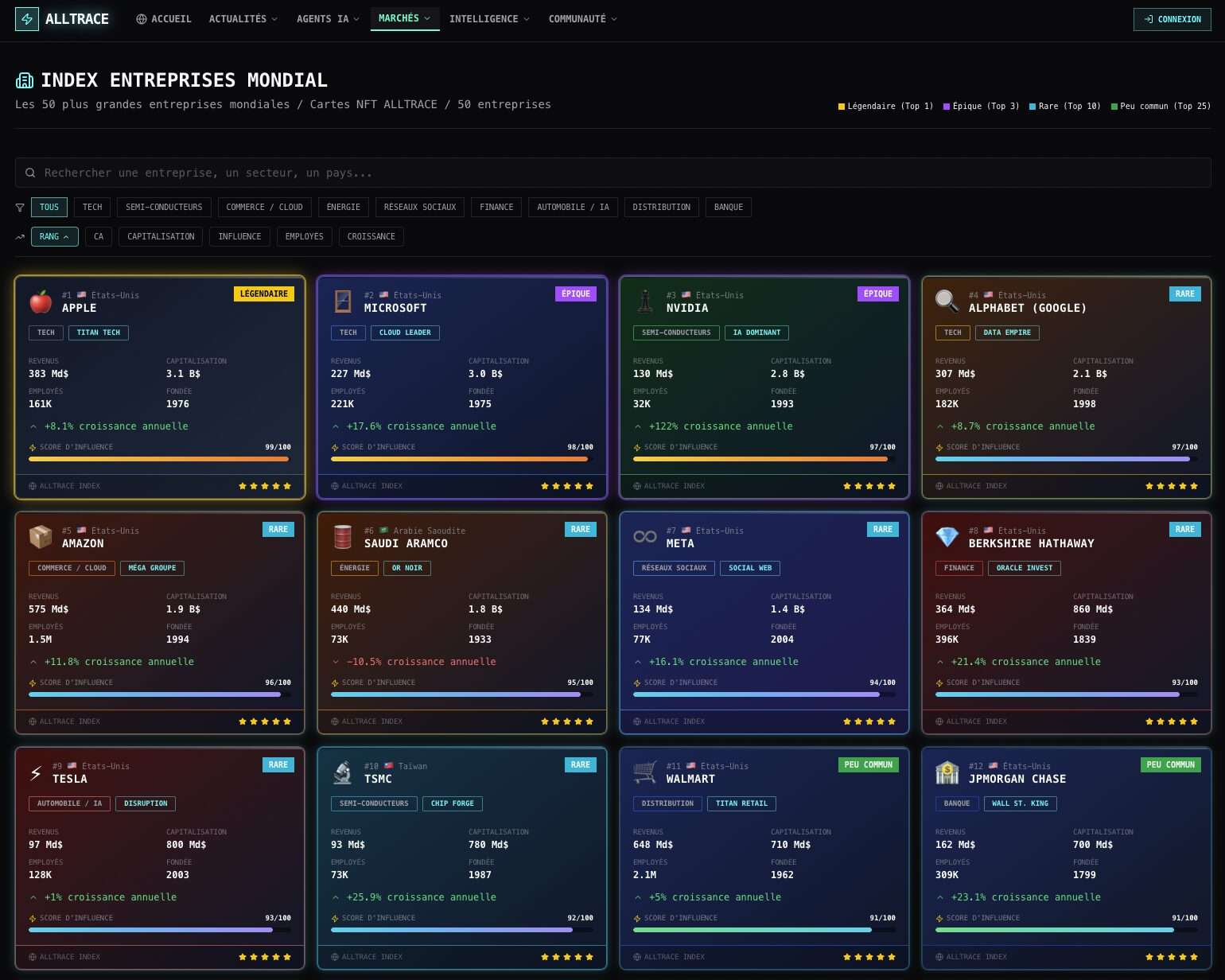Viewport: 1225px width, 980px height.
Task: Click the OR NOIR tag on Saudi Aramco card
Action: point(407,569)
